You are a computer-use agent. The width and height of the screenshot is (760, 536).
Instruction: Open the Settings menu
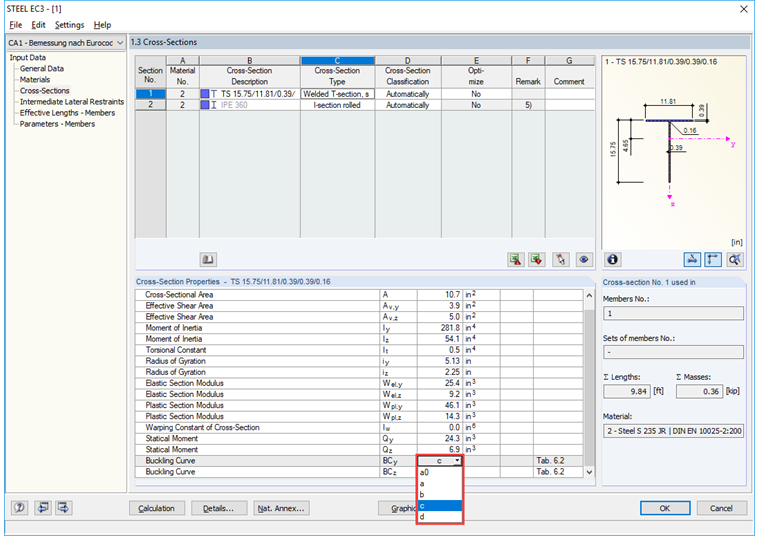coord(69,25)
